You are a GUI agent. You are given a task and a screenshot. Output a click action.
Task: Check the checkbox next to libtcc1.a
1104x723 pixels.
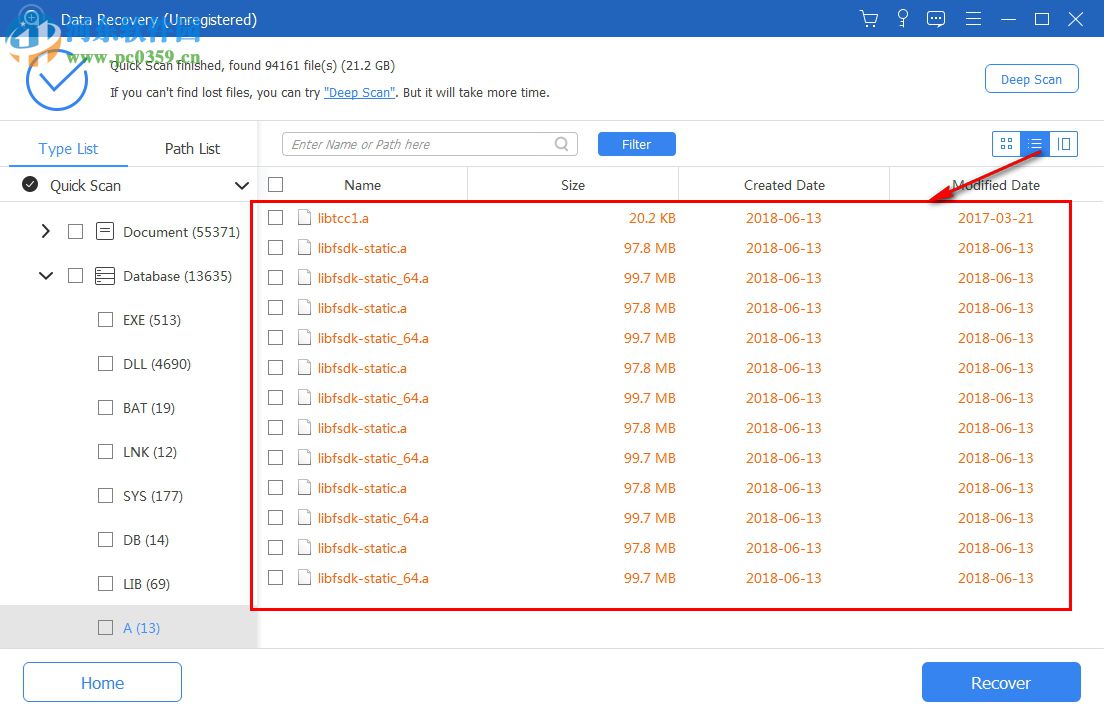pos(276,218)
